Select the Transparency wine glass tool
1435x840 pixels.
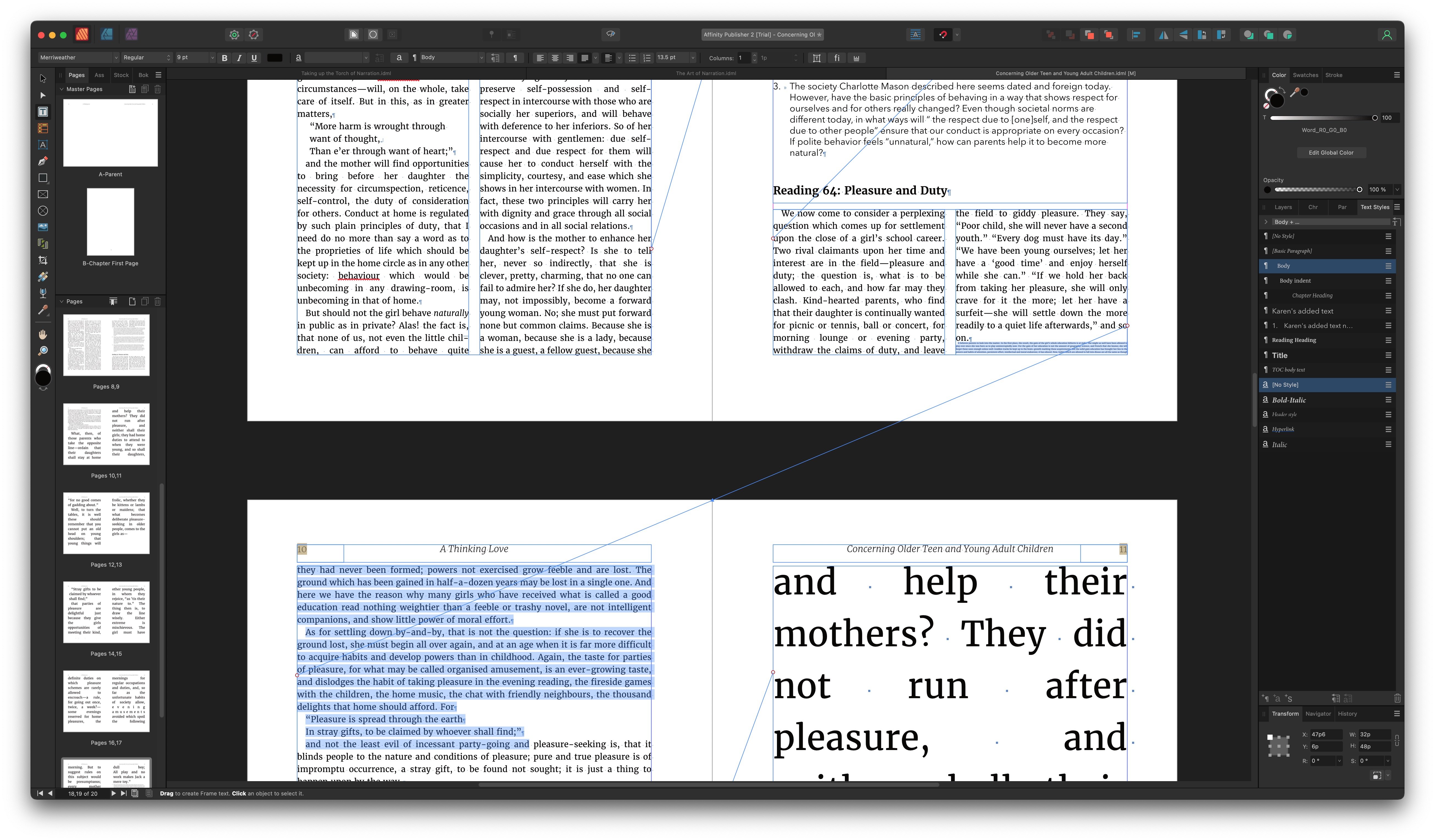43,293
